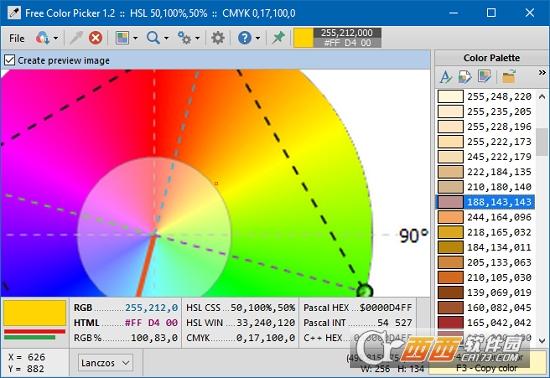Uncheck the Create preview image checkbox

click(x=9, y=60)
